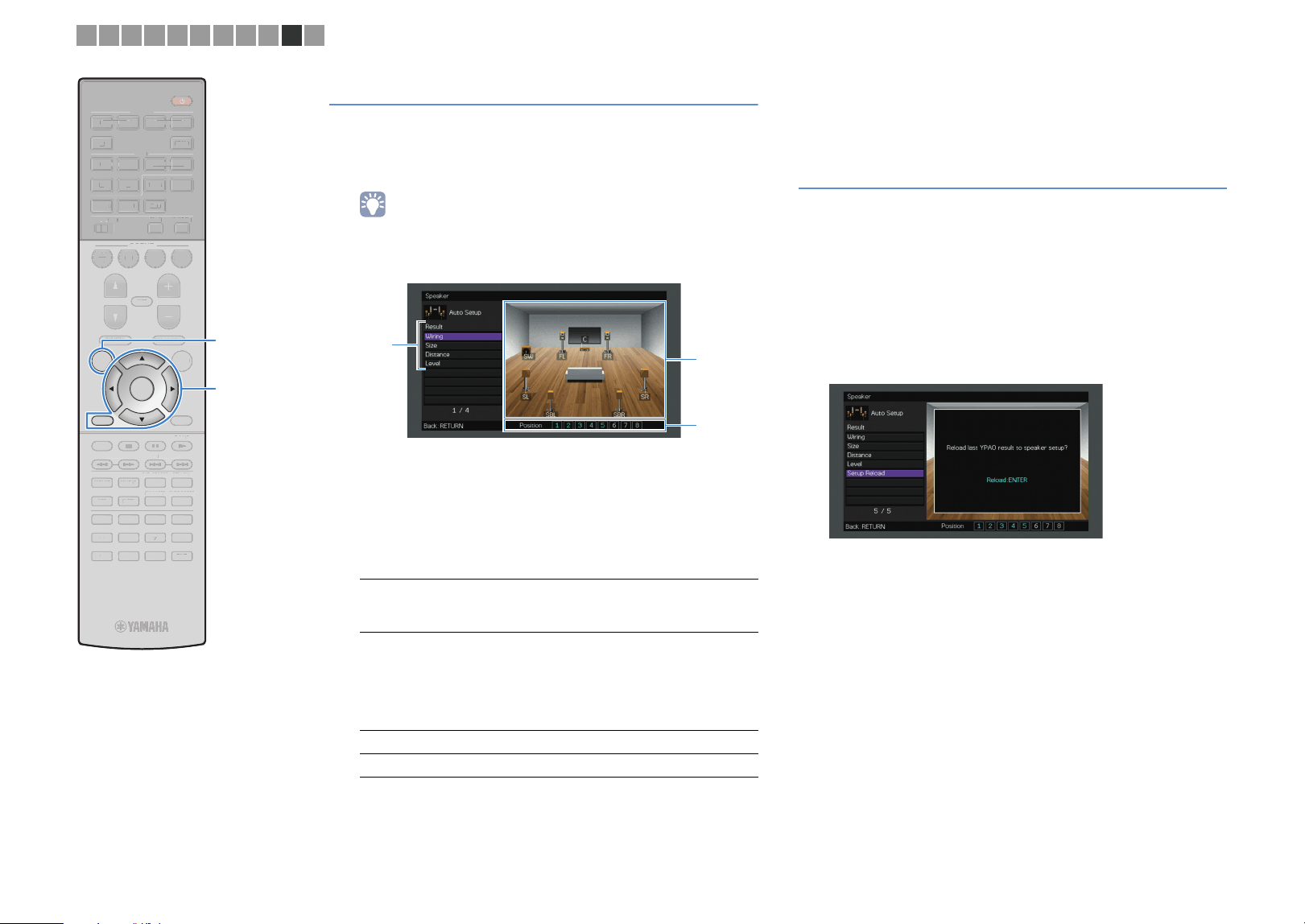Select Distance in the left speaker screen
This screenshot has height=924, width=1305.
click(x=463, y=354)
